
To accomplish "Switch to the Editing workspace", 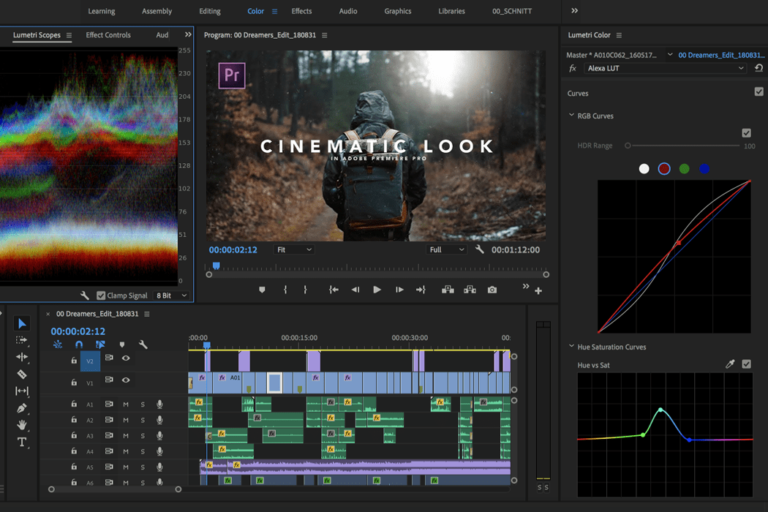I will 210,11.
